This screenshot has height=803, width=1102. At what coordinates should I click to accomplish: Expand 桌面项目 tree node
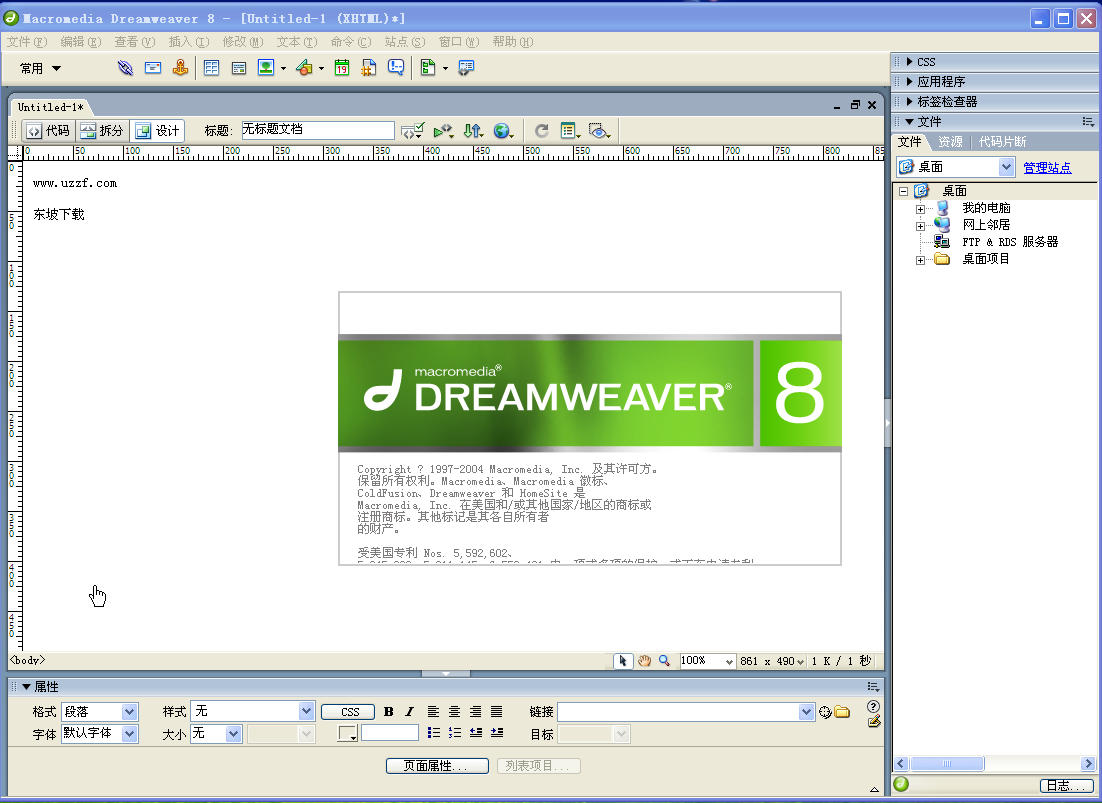coord(920,260)
